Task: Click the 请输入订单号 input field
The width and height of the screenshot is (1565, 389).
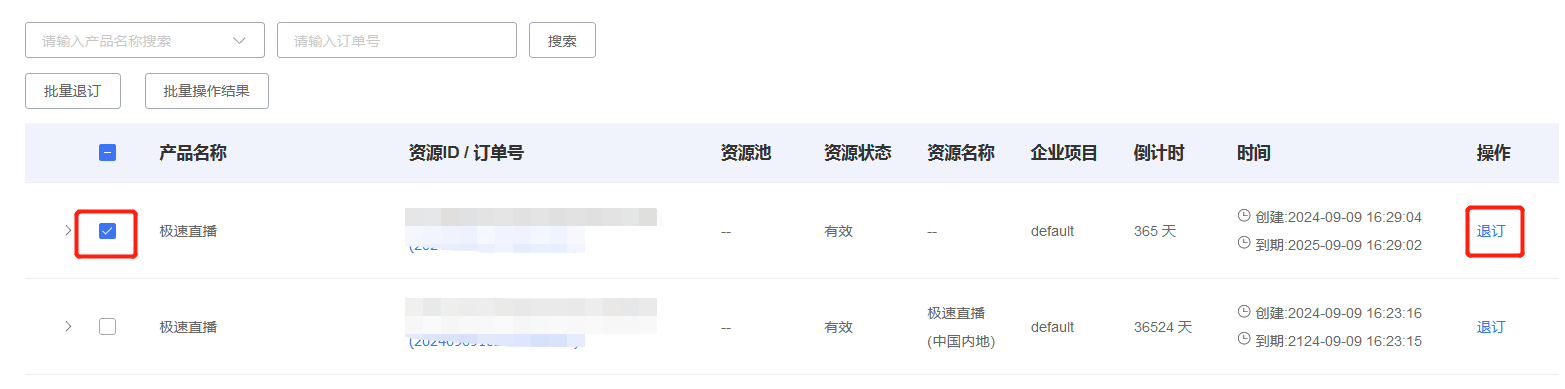Action: click(x=397, y=40)
